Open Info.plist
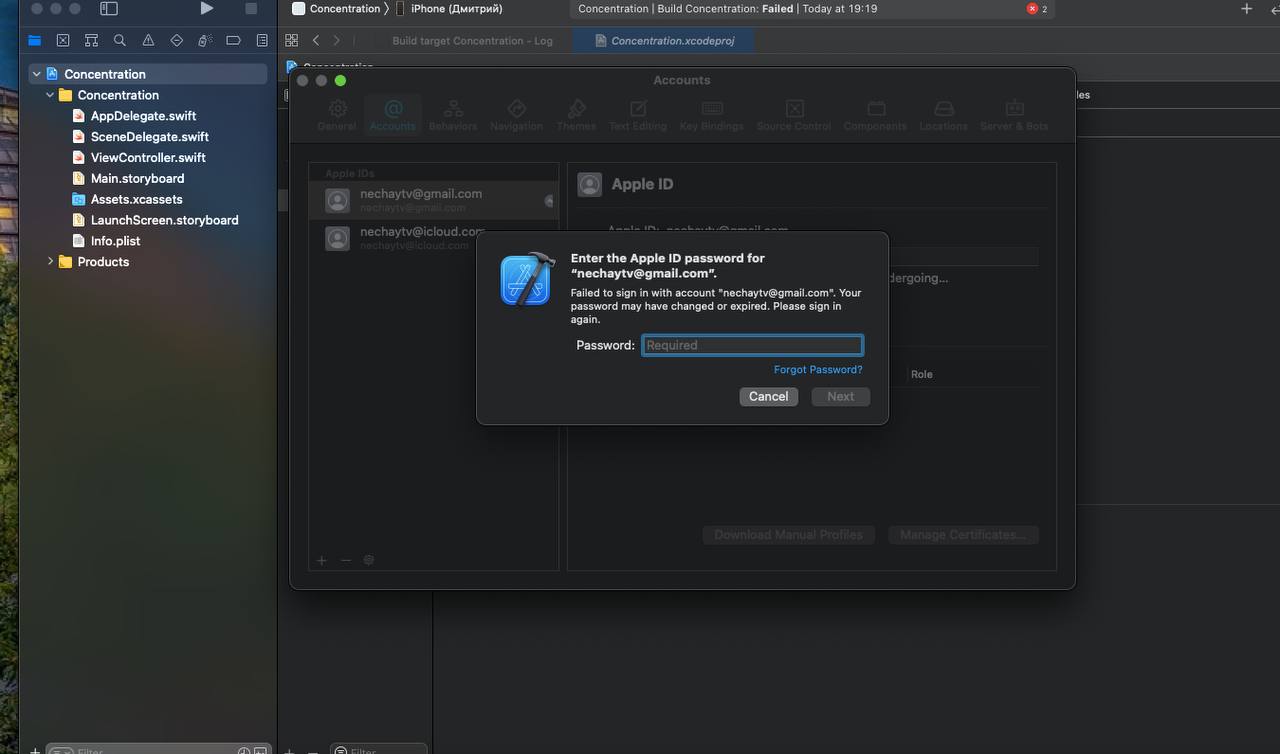This screenshot has height=754, width=1280. [115, 241]
